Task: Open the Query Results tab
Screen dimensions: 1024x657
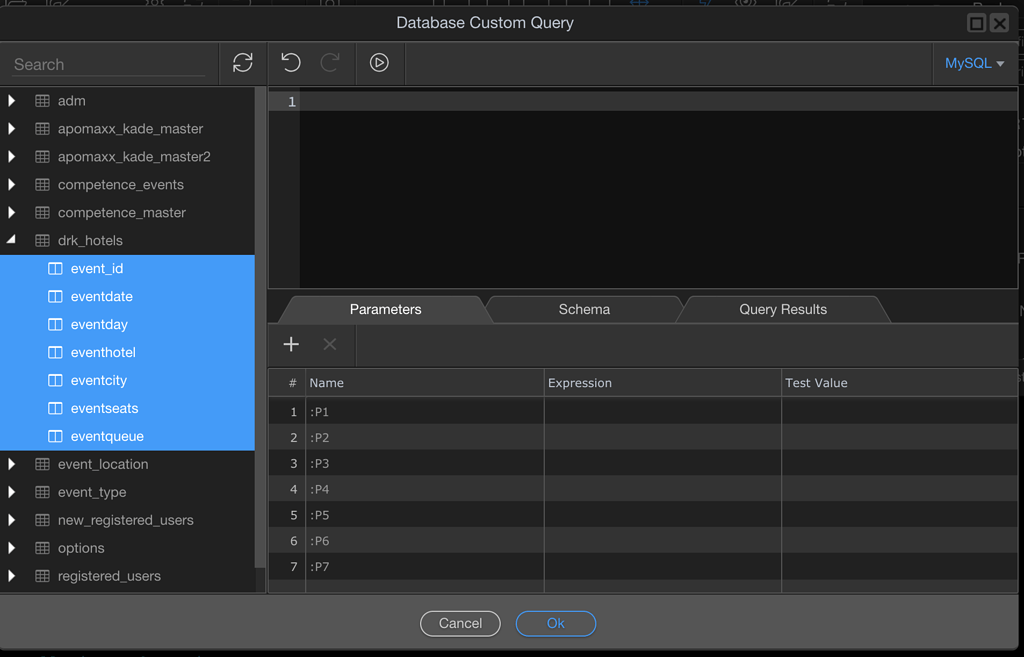Action: click(x=783, y=309)
